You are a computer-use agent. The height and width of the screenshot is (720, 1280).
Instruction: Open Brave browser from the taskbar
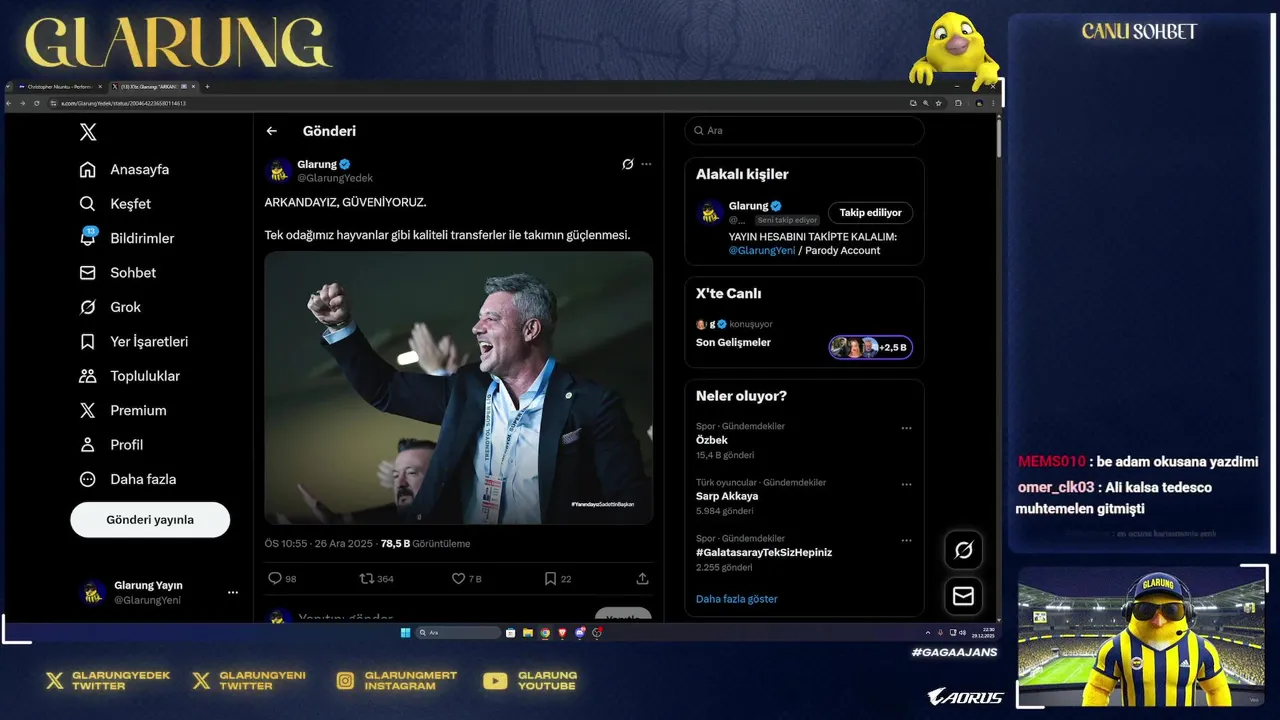562,633
